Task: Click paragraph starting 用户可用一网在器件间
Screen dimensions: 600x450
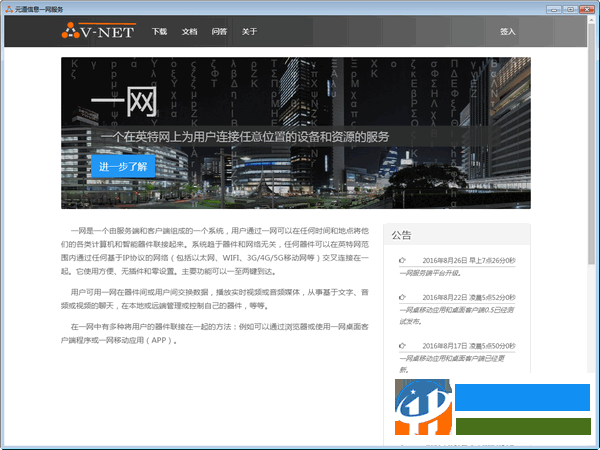Action: click(x=215, y=299)
